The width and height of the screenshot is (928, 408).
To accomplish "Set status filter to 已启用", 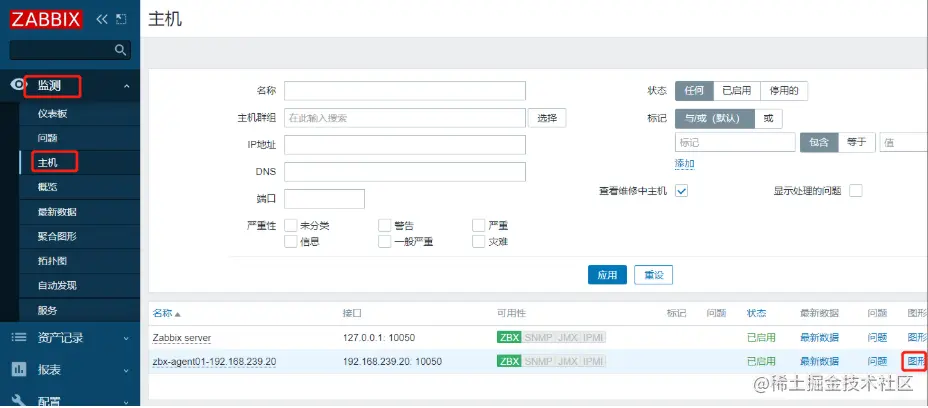I will click(737, 91).
